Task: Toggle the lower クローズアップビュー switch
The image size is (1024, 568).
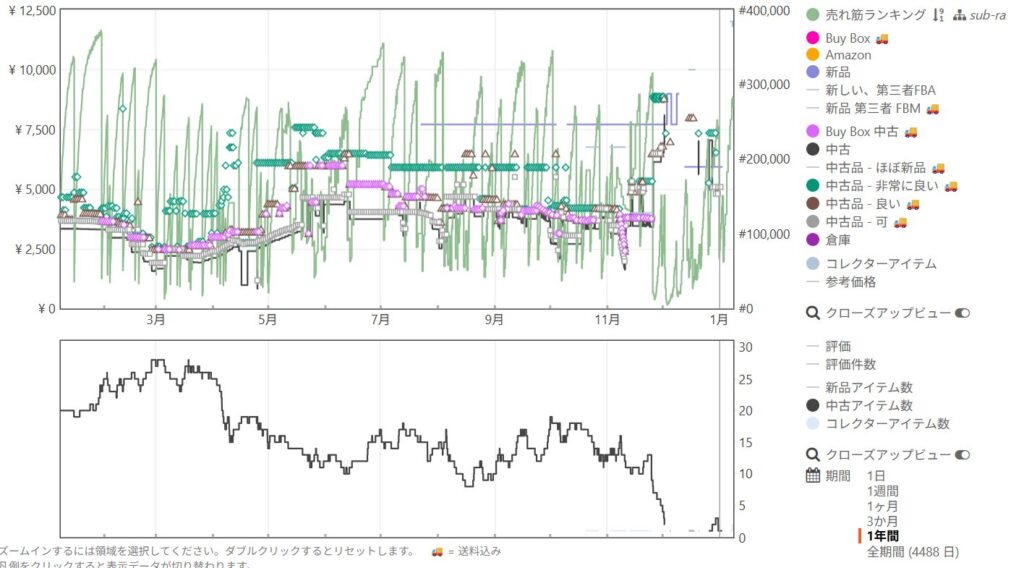Action: click(x=963, y=454)
